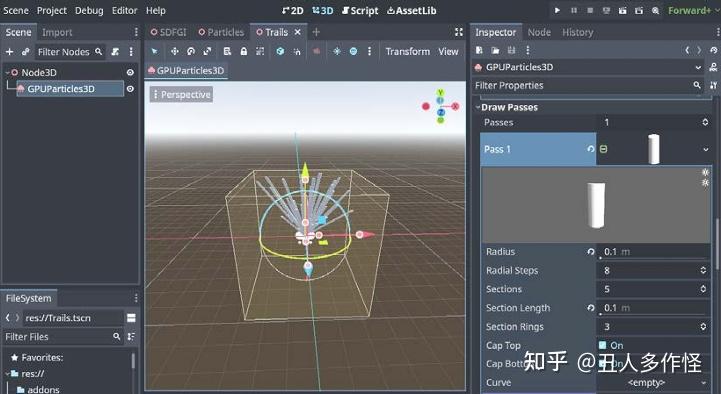This screenshot has width=721, height=394.
Task: Adjust the Passes stepper arrows
Action: 705,122
